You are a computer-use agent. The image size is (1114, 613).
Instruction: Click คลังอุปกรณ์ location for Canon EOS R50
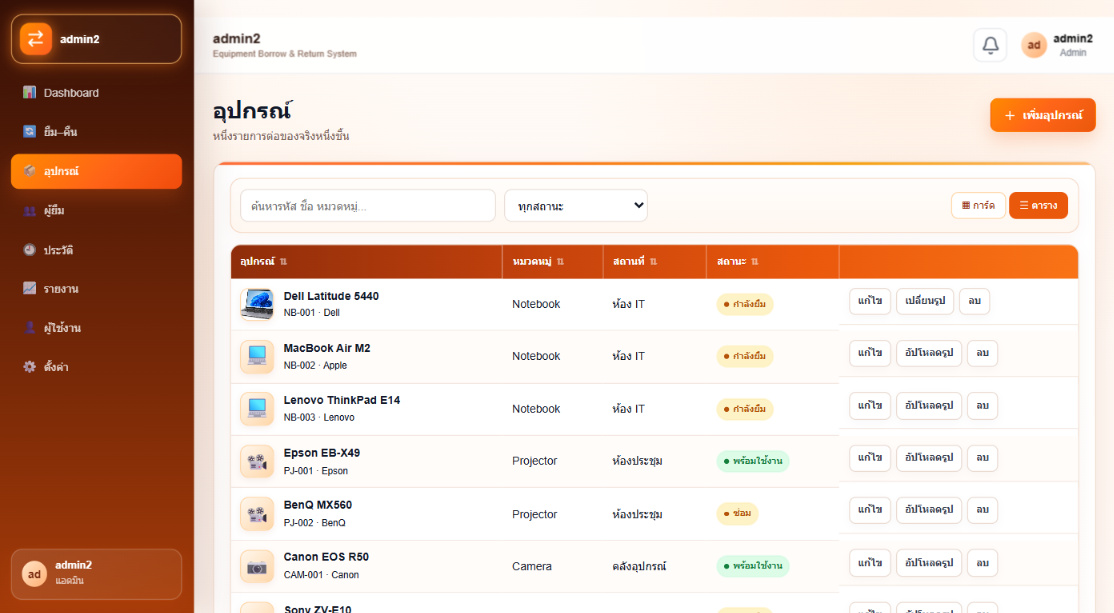coord(639,566)
